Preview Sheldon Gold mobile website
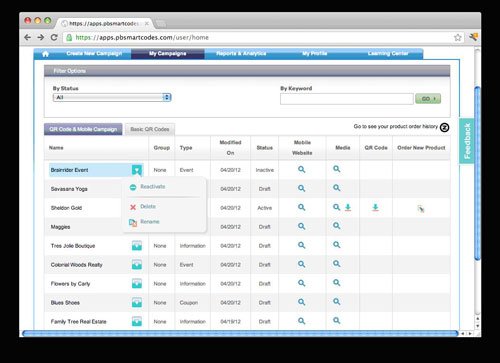The width and height of the screenshot is (500, 363). (x=302, y=207)
